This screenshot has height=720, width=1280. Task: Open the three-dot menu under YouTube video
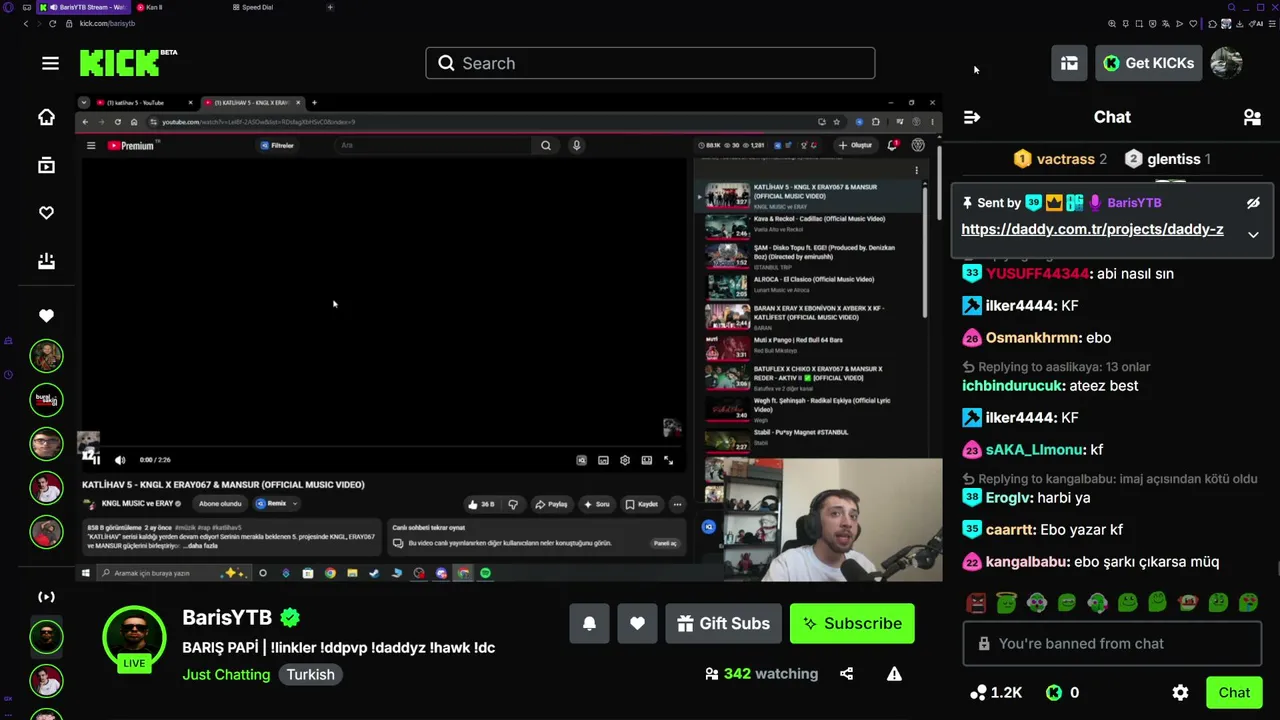[677, 504]
